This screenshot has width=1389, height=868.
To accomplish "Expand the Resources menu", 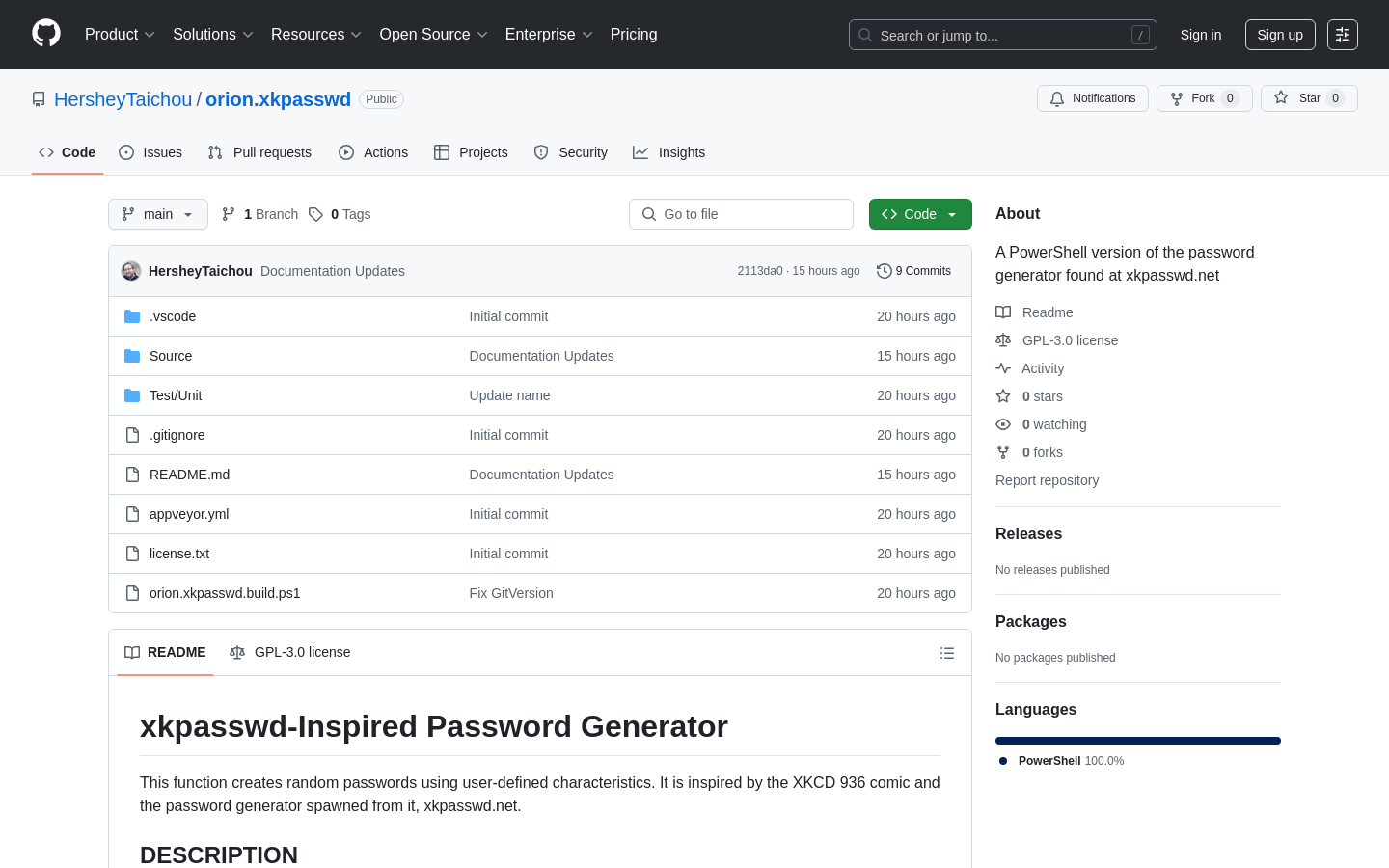I will (x=316, y=35).
